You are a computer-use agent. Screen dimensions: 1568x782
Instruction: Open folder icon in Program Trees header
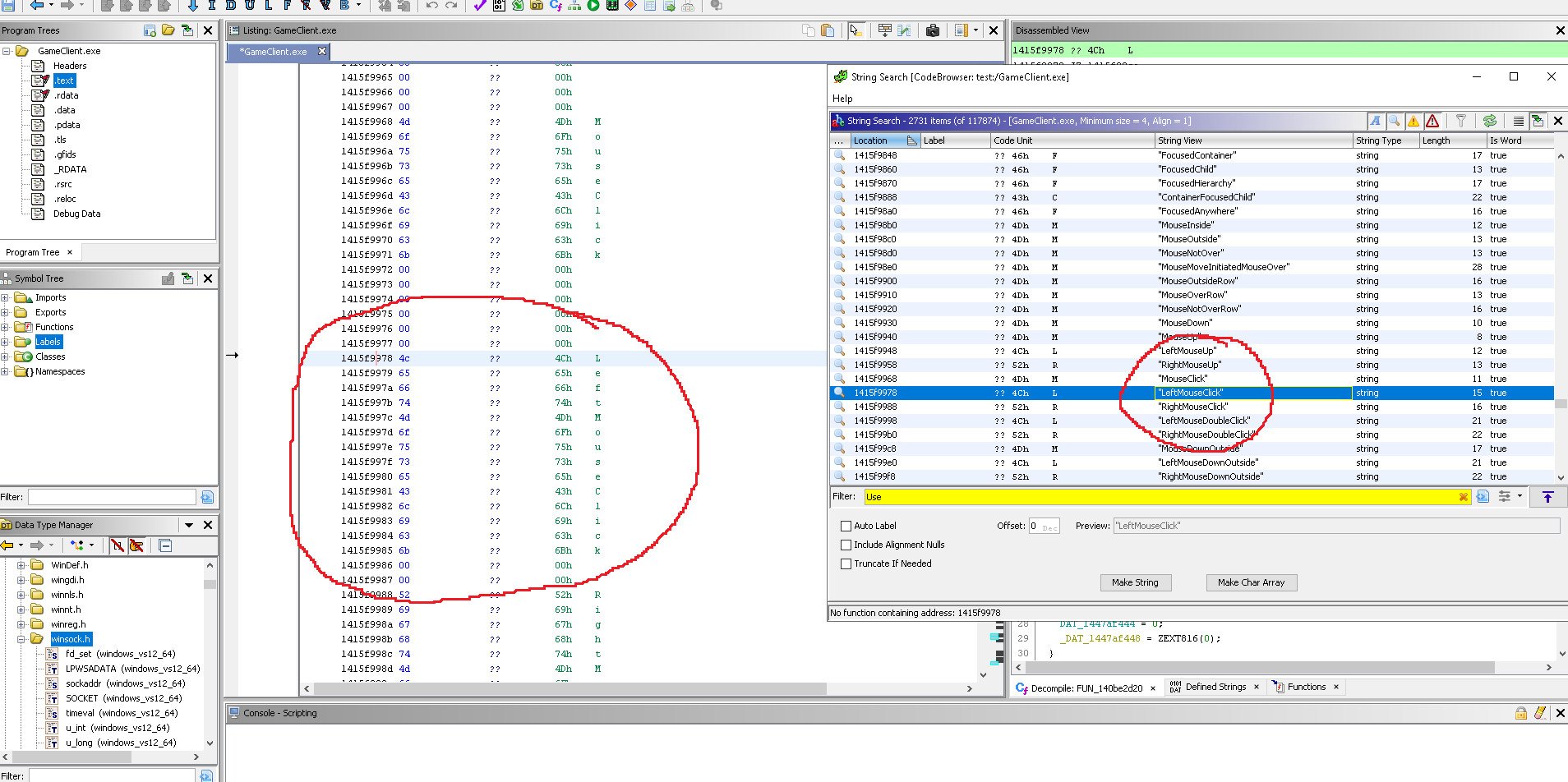(x=168, y=30)
